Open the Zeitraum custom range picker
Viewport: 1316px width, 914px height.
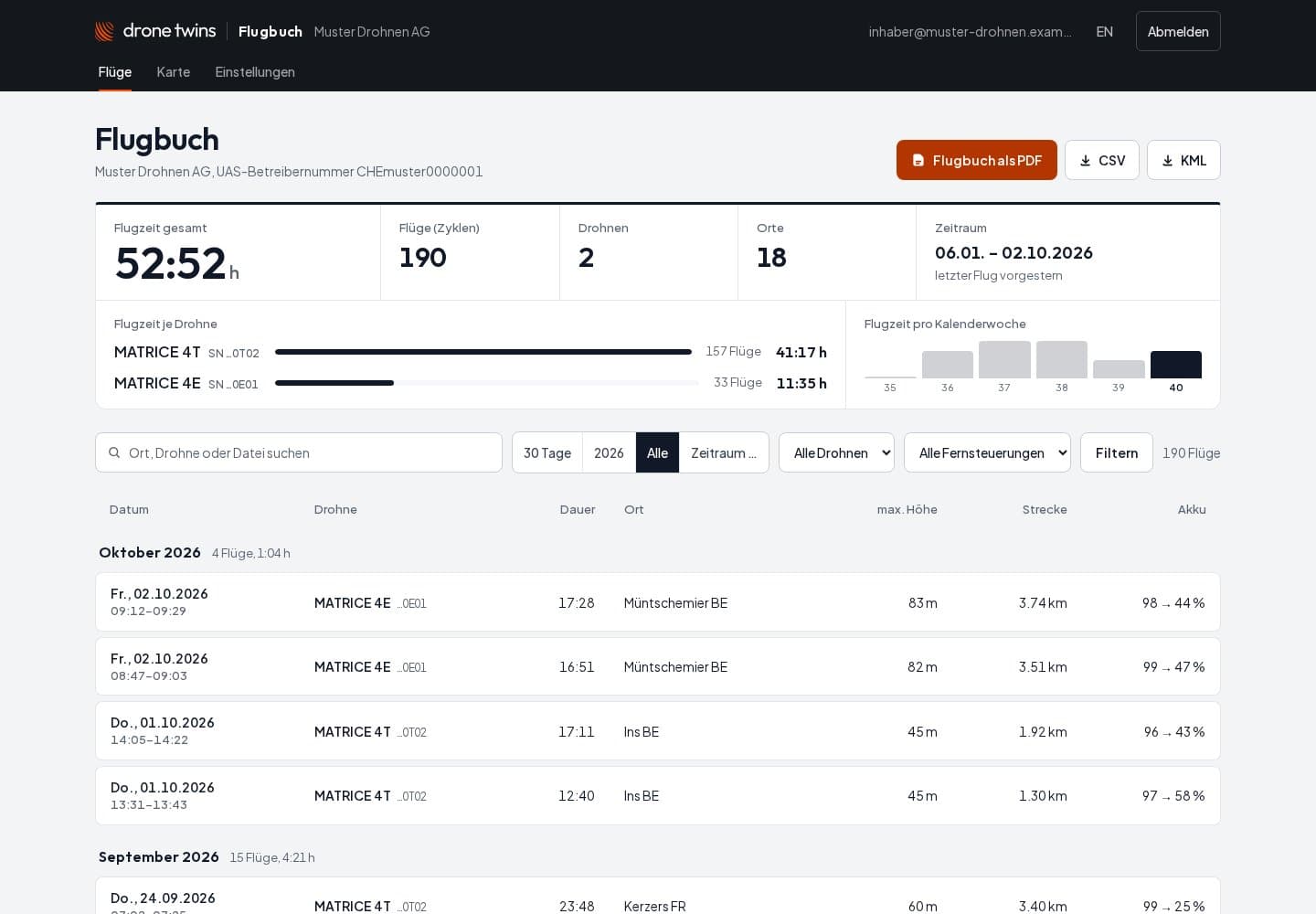[x=724, y=452]
